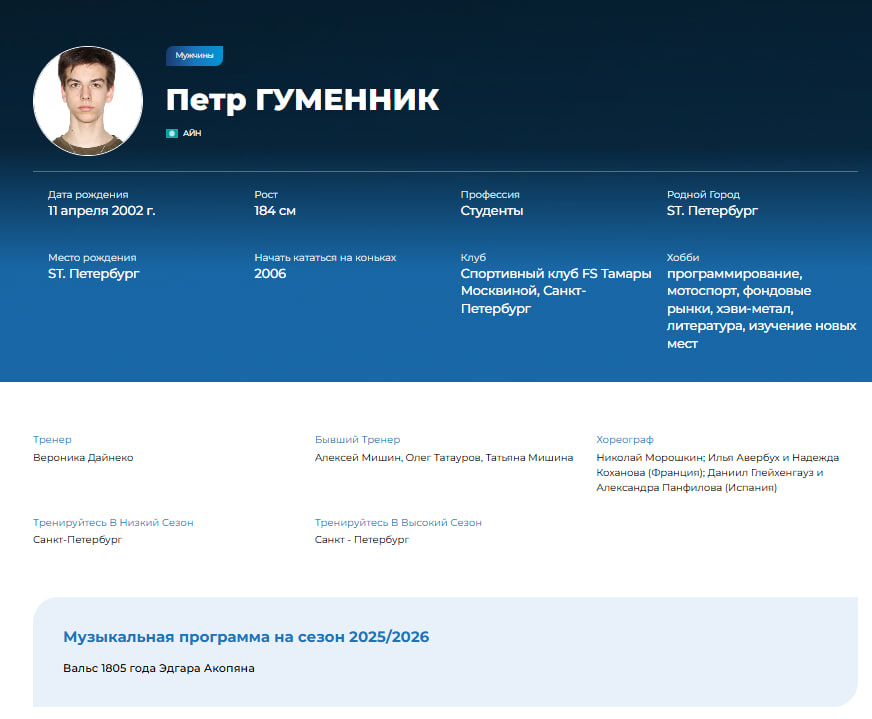Image resolution: width=872 pixels, height=719 pixels.
Task: Click heading «Музыкальная программа на сезон 2025/2026»
Action: click(x=246, y=637)
